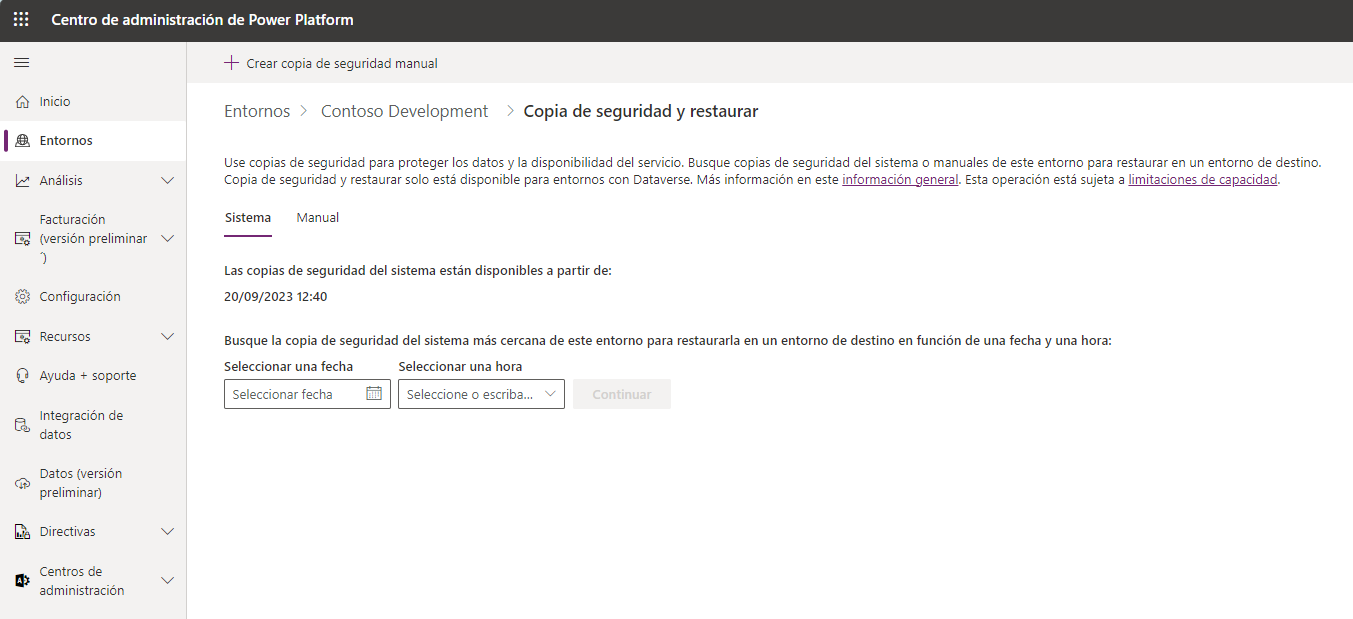Select the Sistema tab

tap(248, 217)
